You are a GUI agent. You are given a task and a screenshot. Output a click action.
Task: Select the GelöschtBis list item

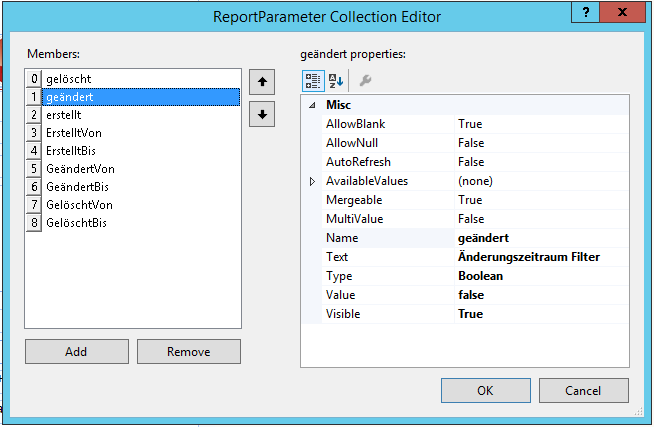click(x=76, y=223)
